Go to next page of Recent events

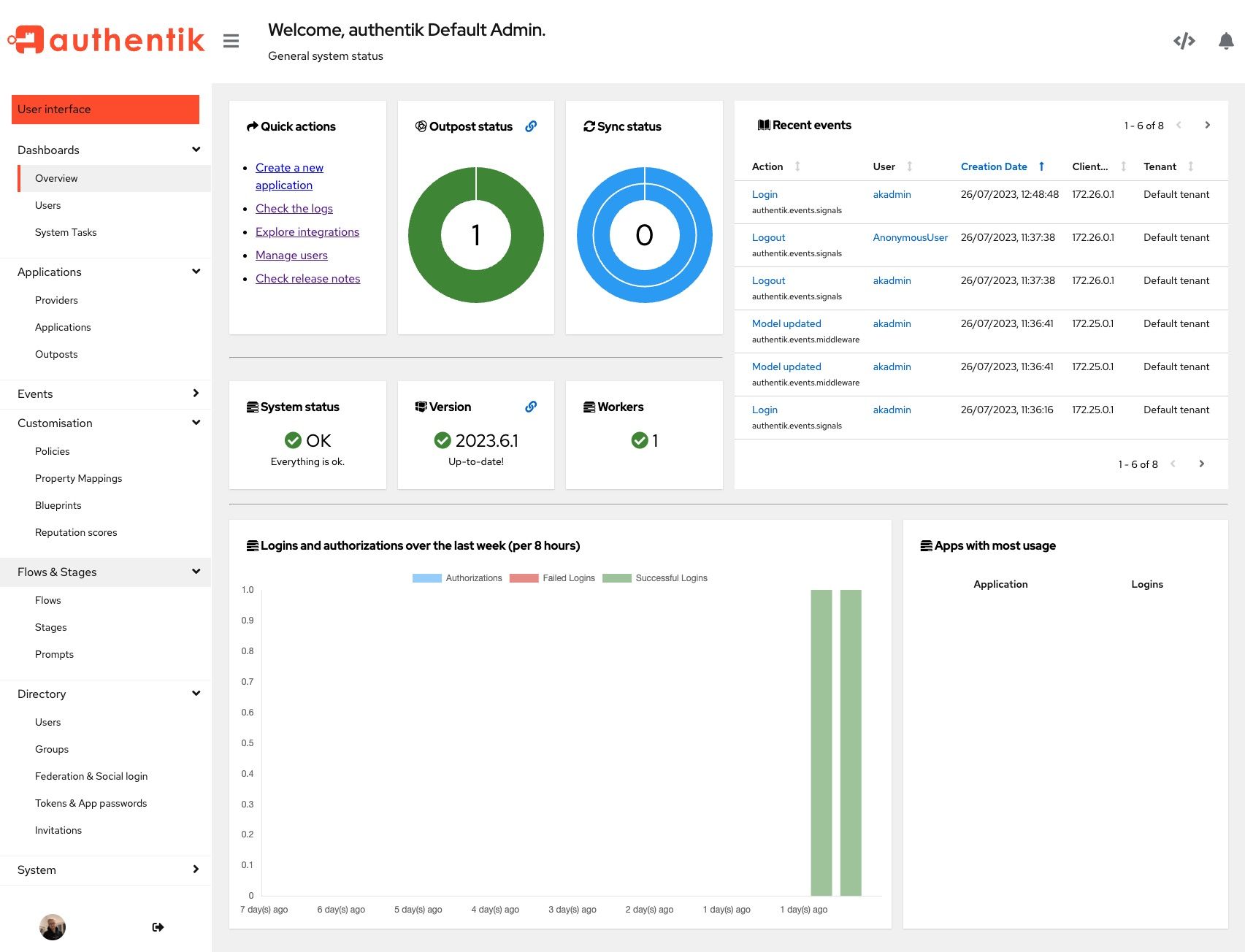point(1207,125)
